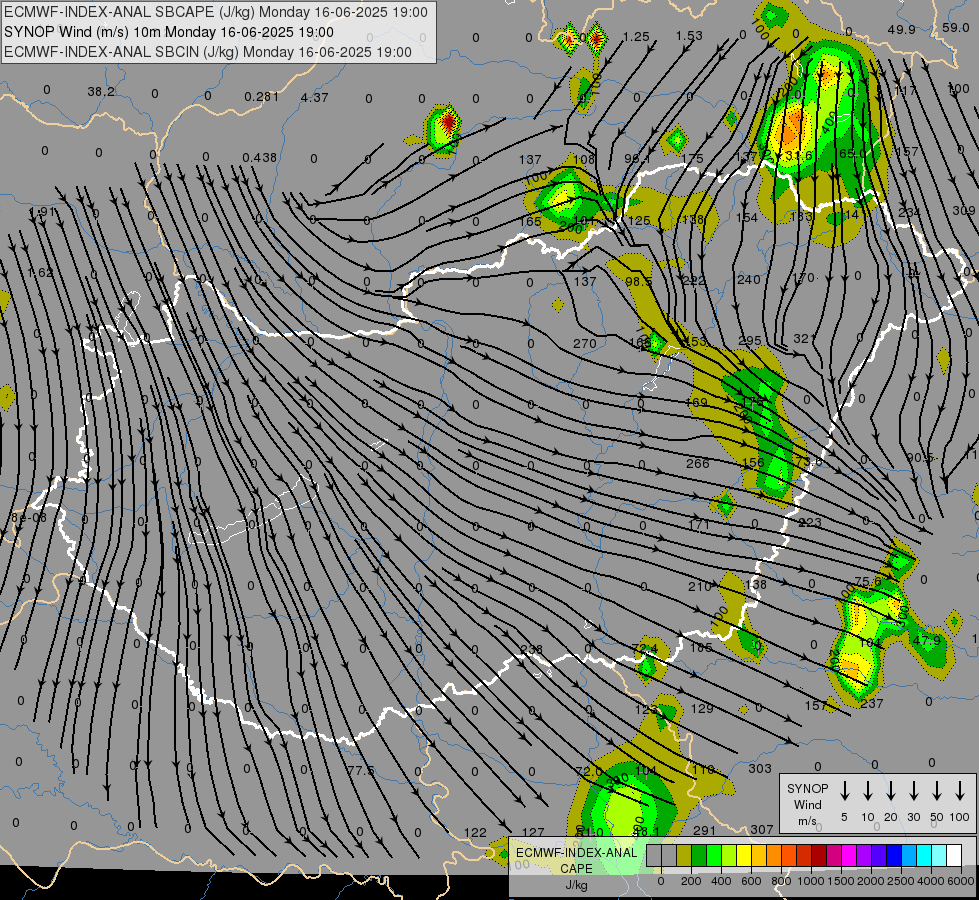Click the 129 value on the map

(702, 708)
